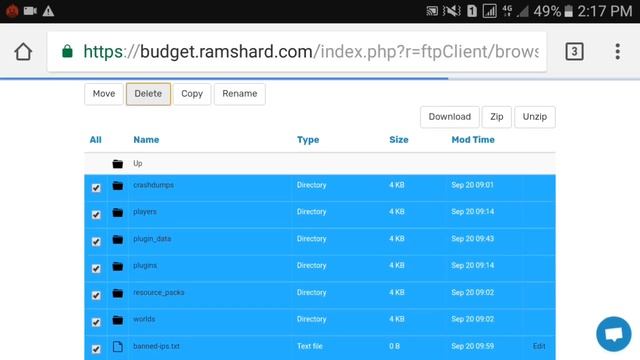Click the crashdumps folder icon
This screenshot has width=640, height=360.
pos(118,186)
